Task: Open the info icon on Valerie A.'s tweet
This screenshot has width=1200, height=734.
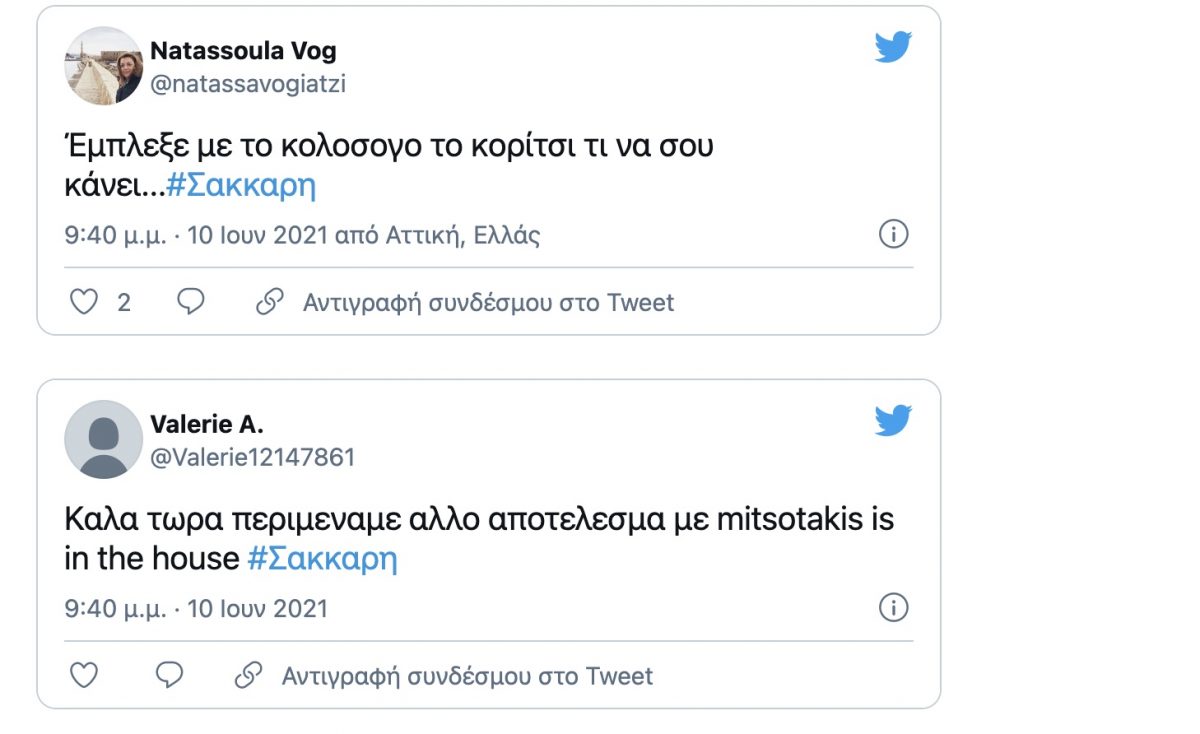Action: coord(893,608)
